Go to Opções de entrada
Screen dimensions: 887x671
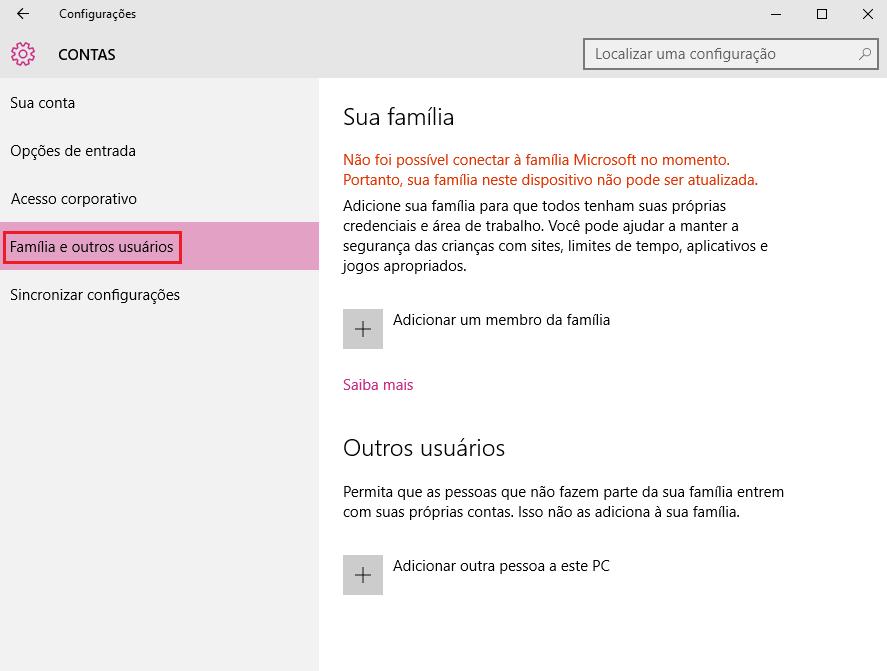(x=73, y=151)
